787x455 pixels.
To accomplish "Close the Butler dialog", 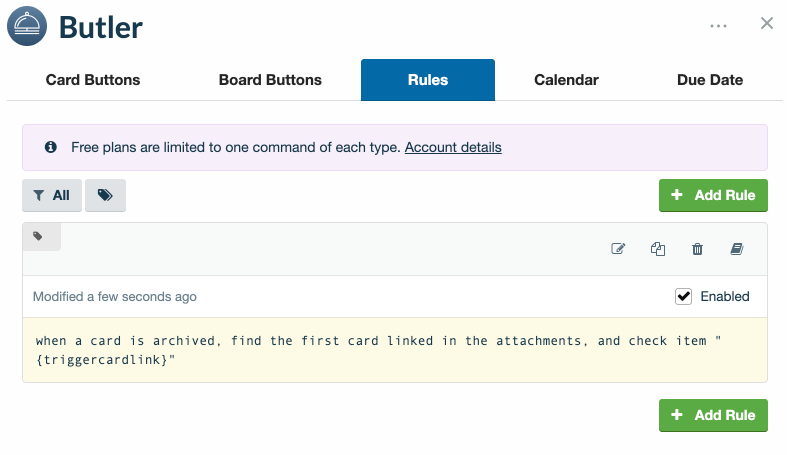I will tap(767, 24).
